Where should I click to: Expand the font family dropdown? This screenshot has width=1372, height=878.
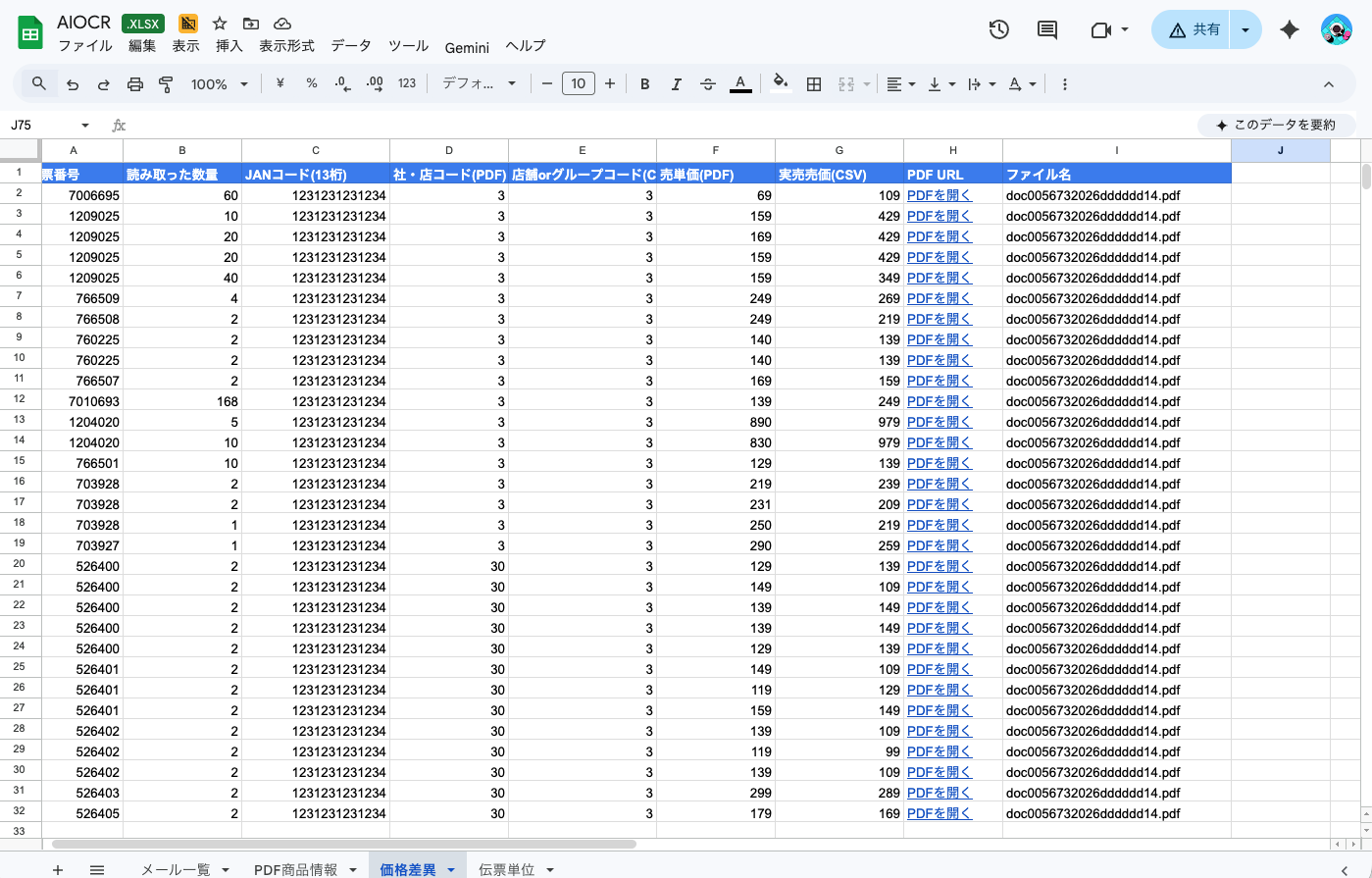click(479, 84)
